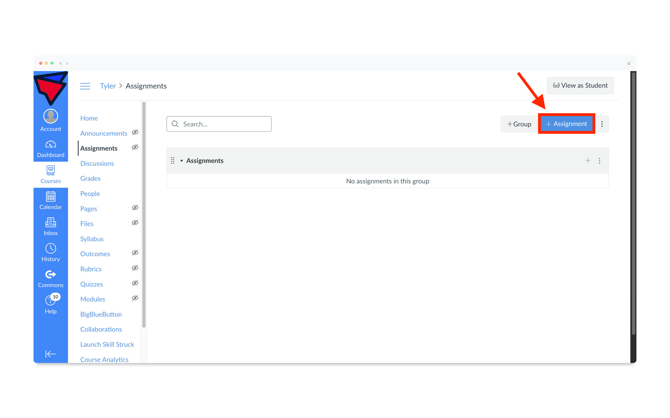
Task: Collapse the global navigation sidebar
Action: click(x=50, y=354)
